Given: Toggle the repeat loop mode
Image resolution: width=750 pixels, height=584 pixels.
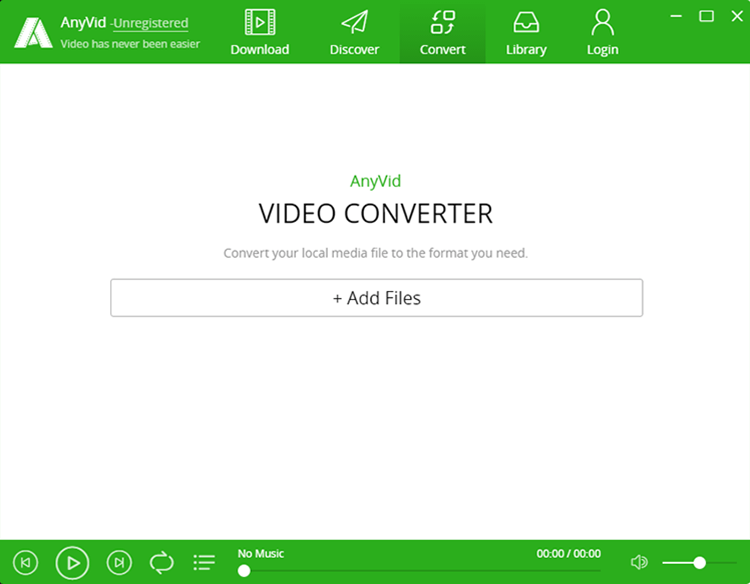Looking at the screenshot, I should coord(162,562).
